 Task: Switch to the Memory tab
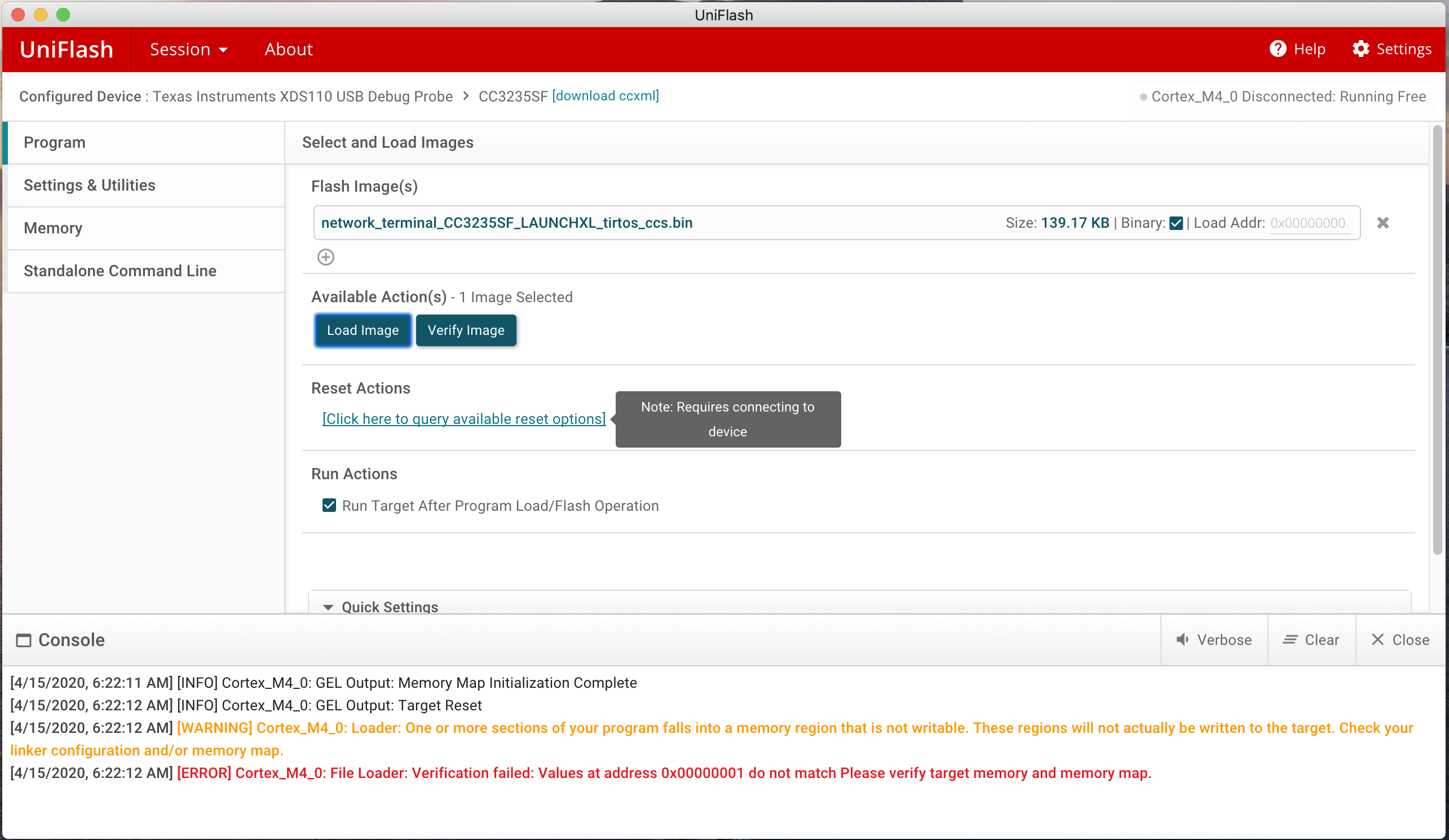53,228
